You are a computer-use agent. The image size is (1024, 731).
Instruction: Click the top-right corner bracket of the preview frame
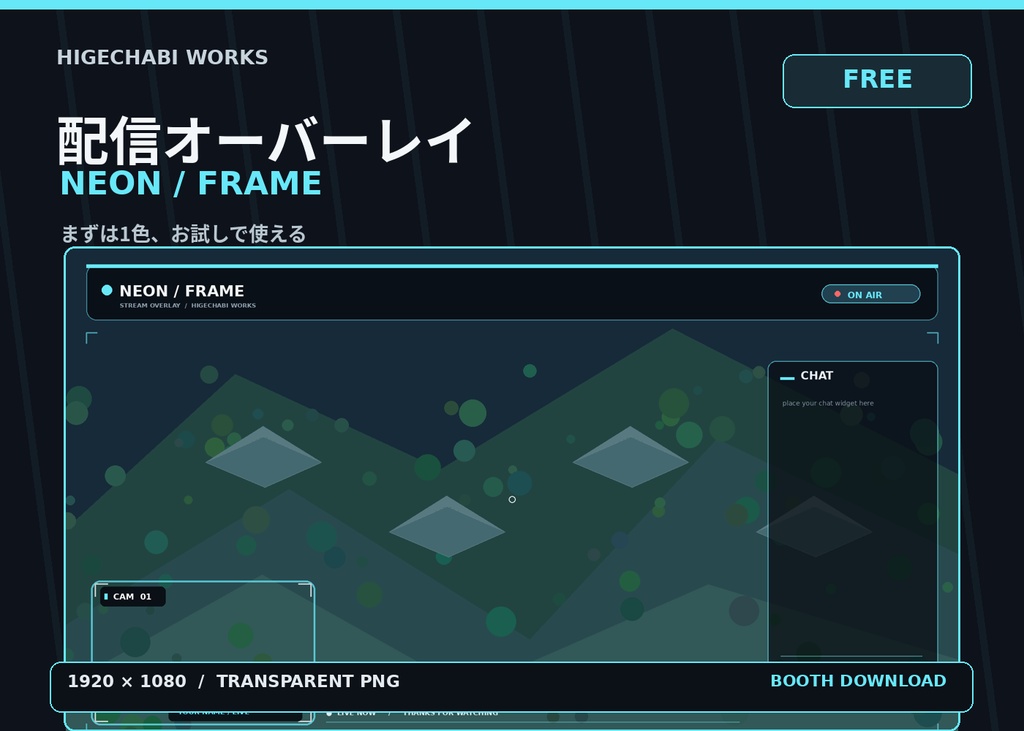pos(933,337)
